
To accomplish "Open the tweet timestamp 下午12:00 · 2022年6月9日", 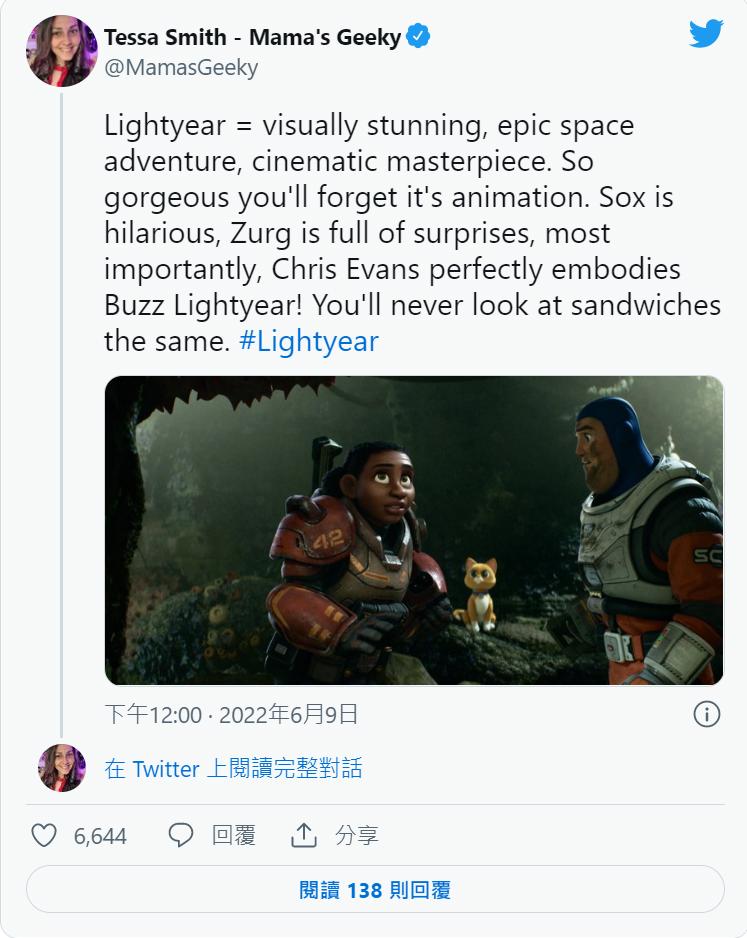I will point(231,714).
